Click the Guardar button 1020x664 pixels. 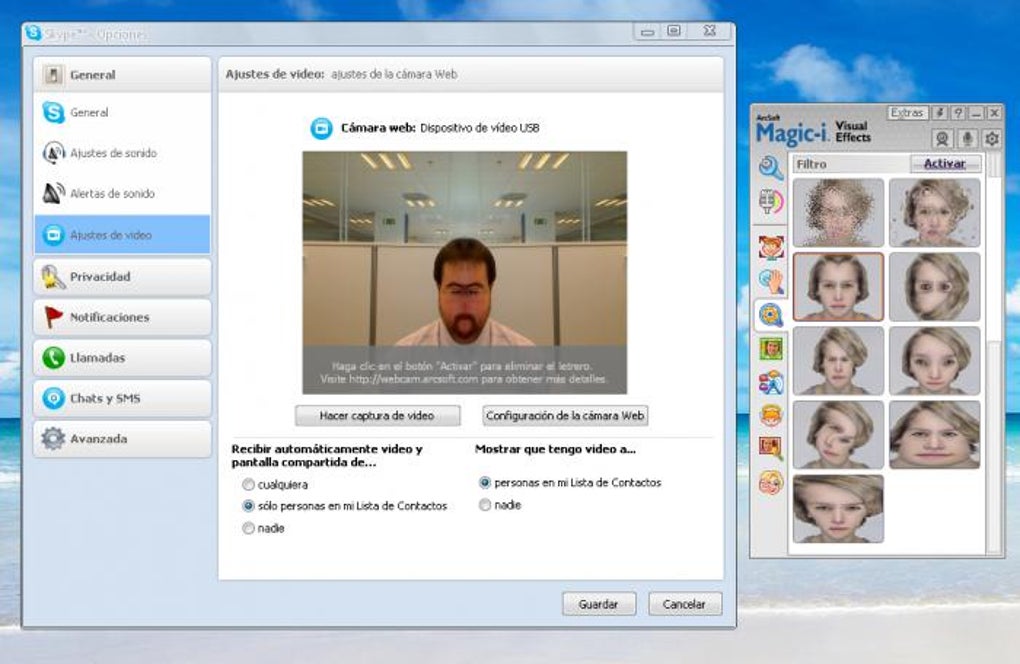(598, 604)
